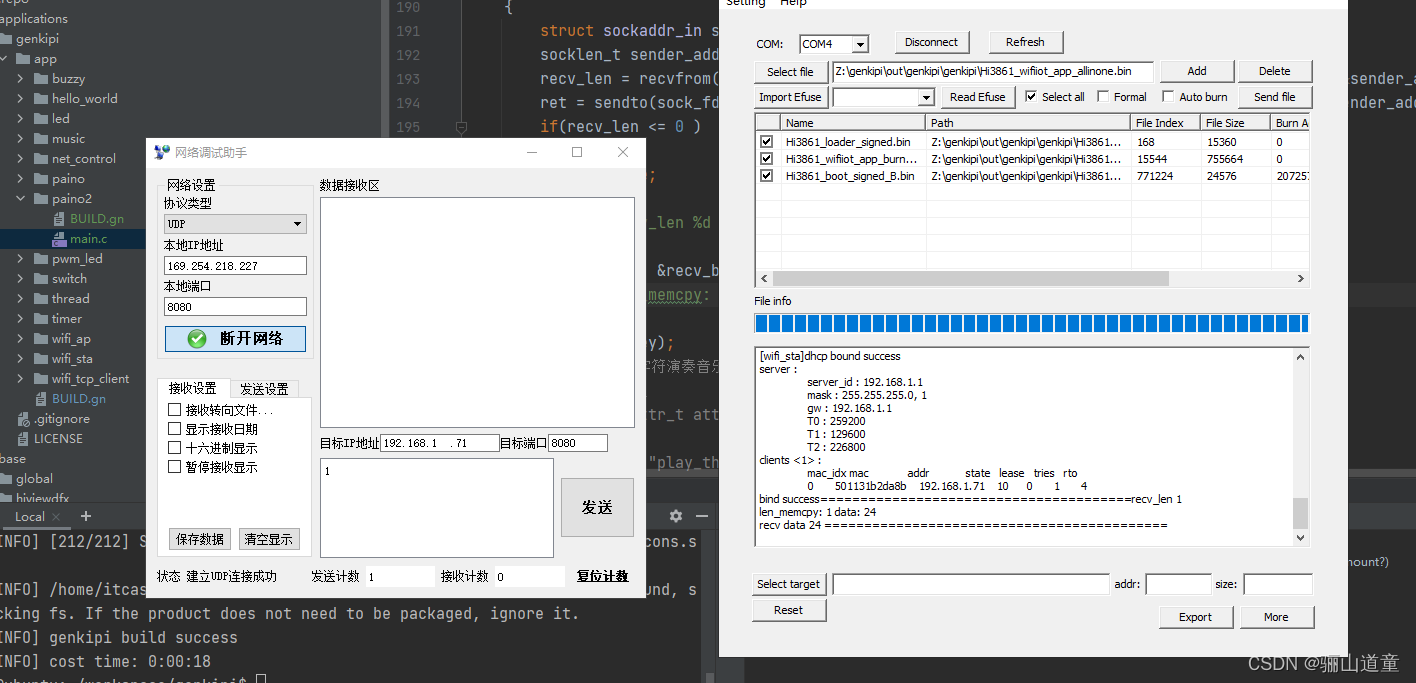Select the music folder icon
The height and width of the screenshot is (683, 1416).
(42, 139)
